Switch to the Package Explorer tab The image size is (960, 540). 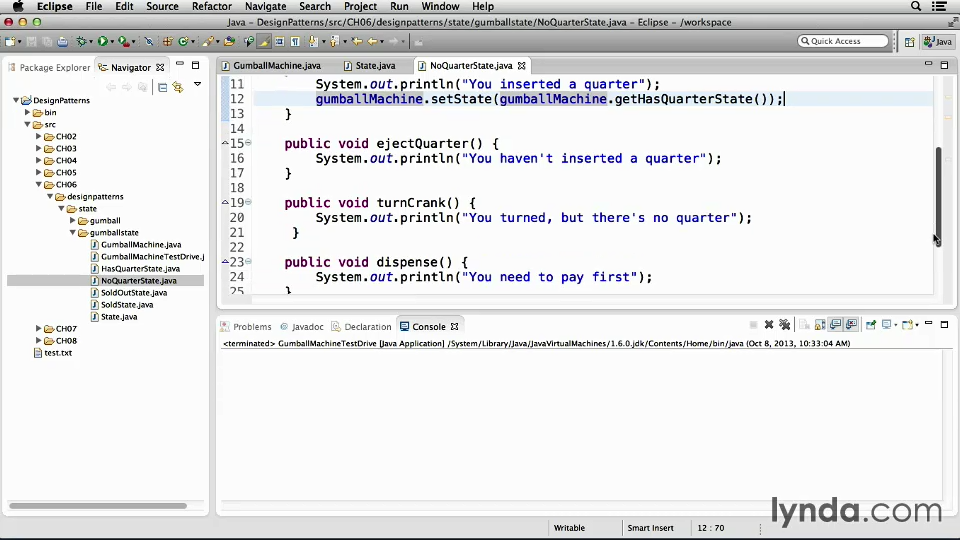(x=48, y=67)
